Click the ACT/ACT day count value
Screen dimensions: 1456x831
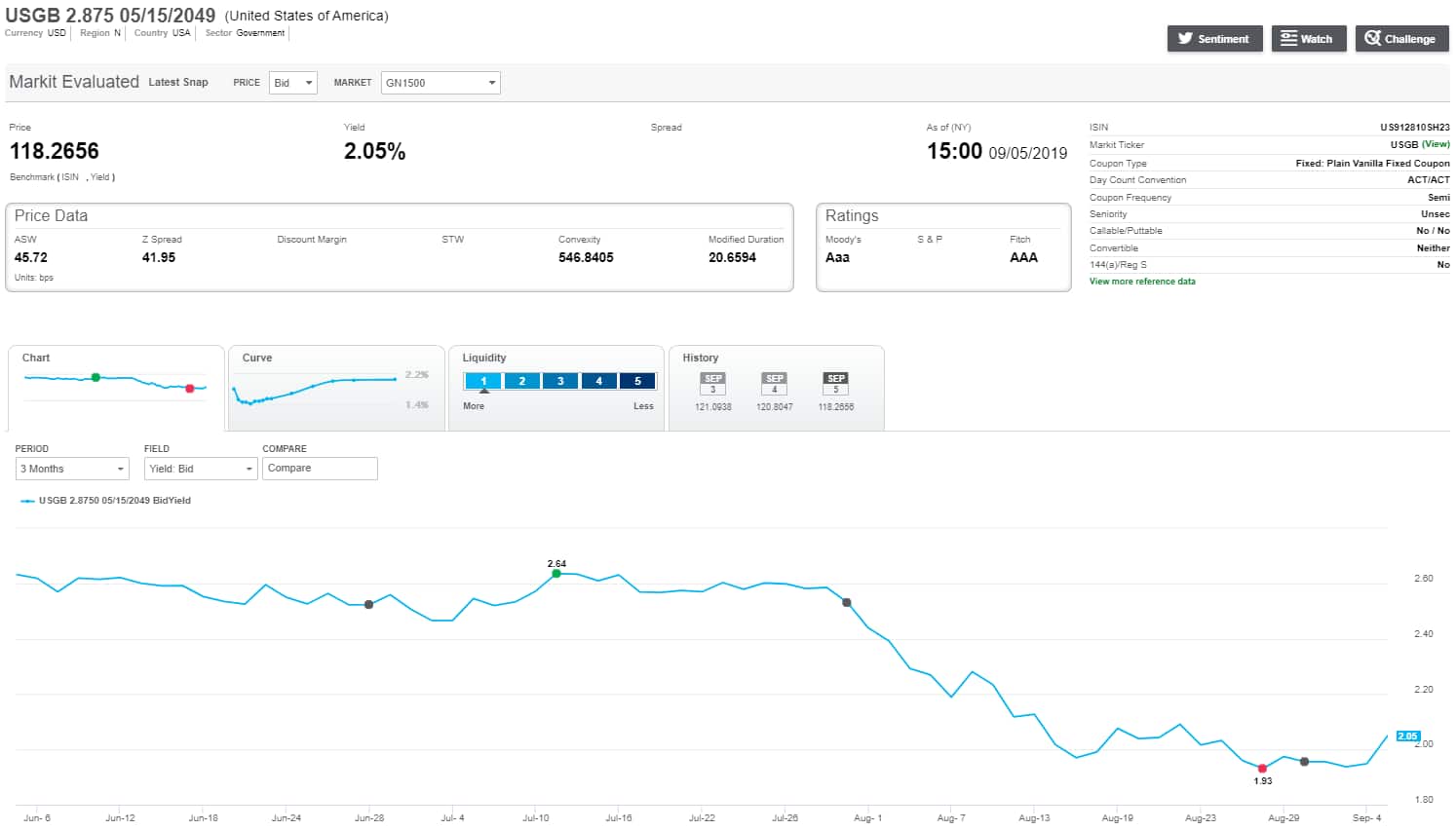(x=1429, y=180)
